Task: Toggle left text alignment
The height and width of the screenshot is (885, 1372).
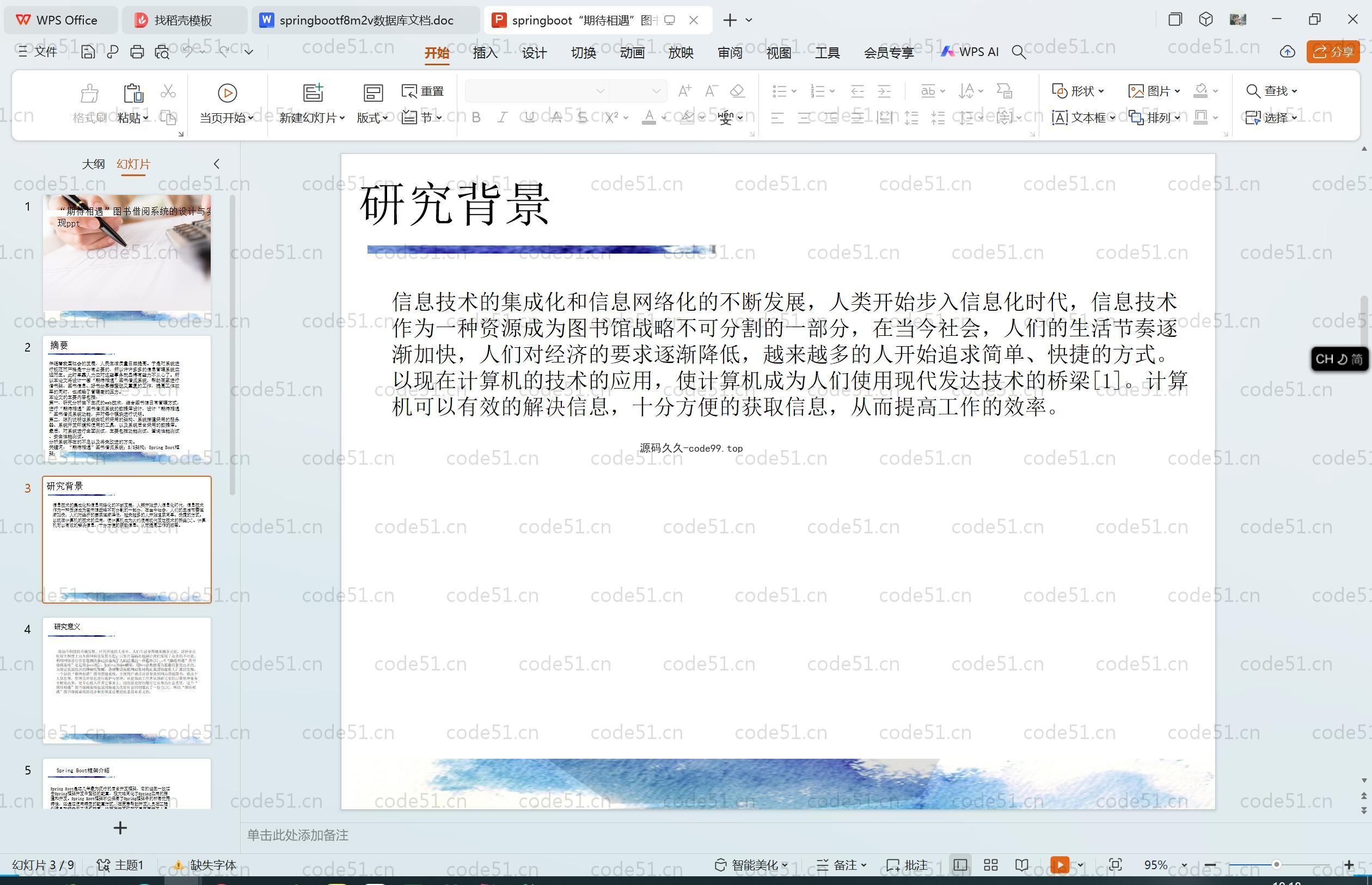Action: [777, 119]
